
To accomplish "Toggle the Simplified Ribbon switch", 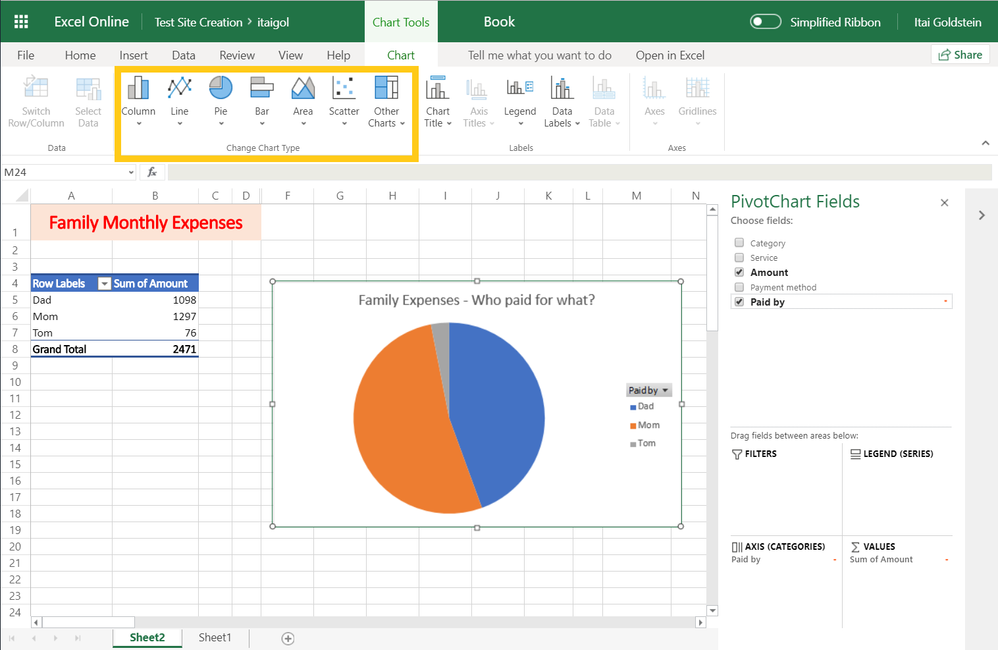I will (x=765, y=22).
